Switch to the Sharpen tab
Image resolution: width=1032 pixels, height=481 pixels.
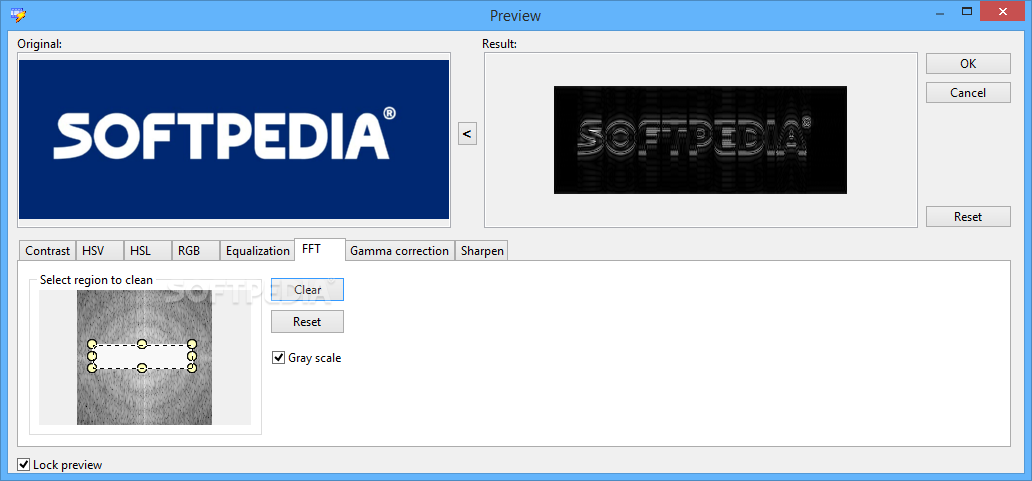(x=482, y=251)
